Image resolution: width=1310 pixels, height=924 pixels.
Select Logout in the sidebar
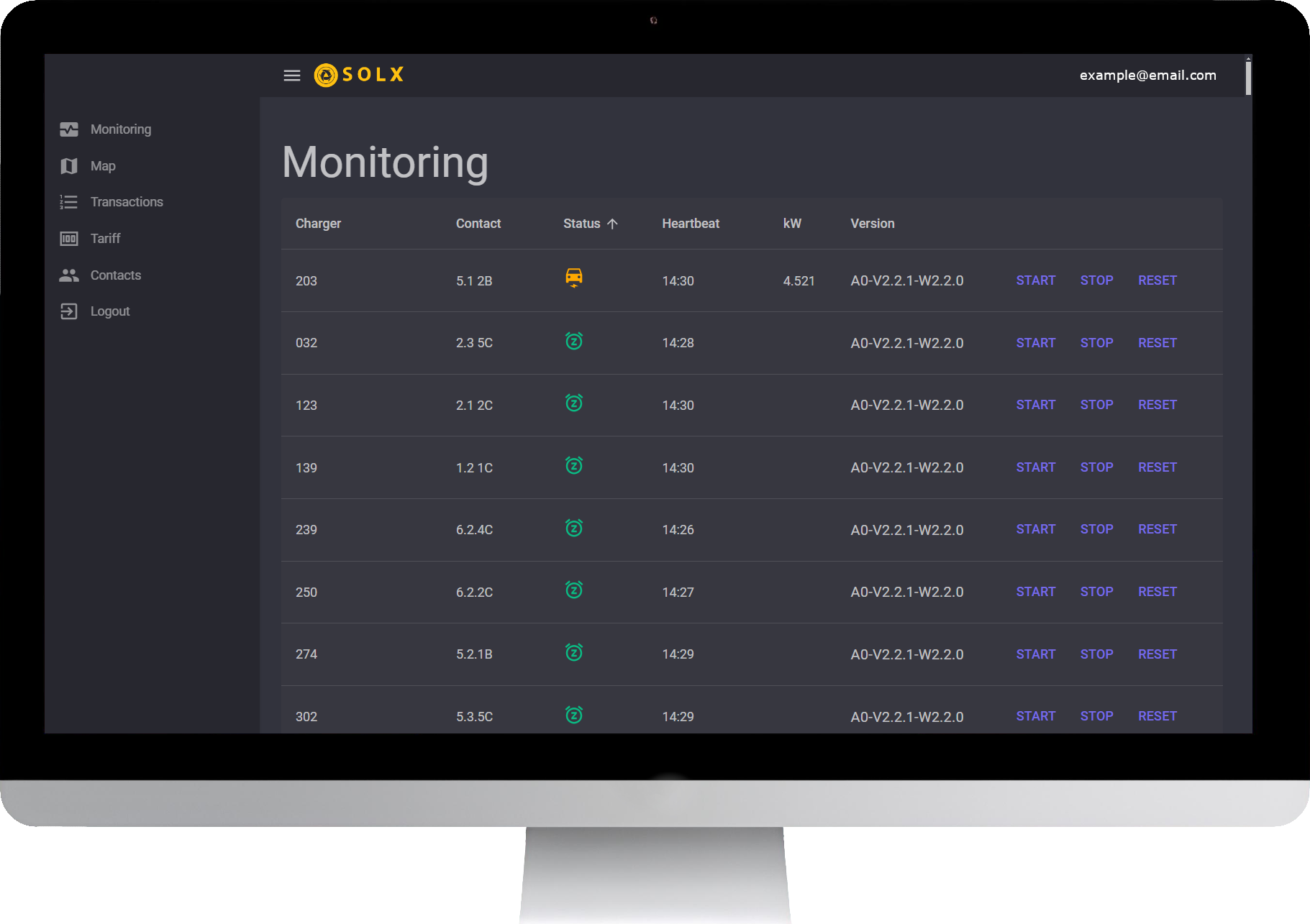110,311
